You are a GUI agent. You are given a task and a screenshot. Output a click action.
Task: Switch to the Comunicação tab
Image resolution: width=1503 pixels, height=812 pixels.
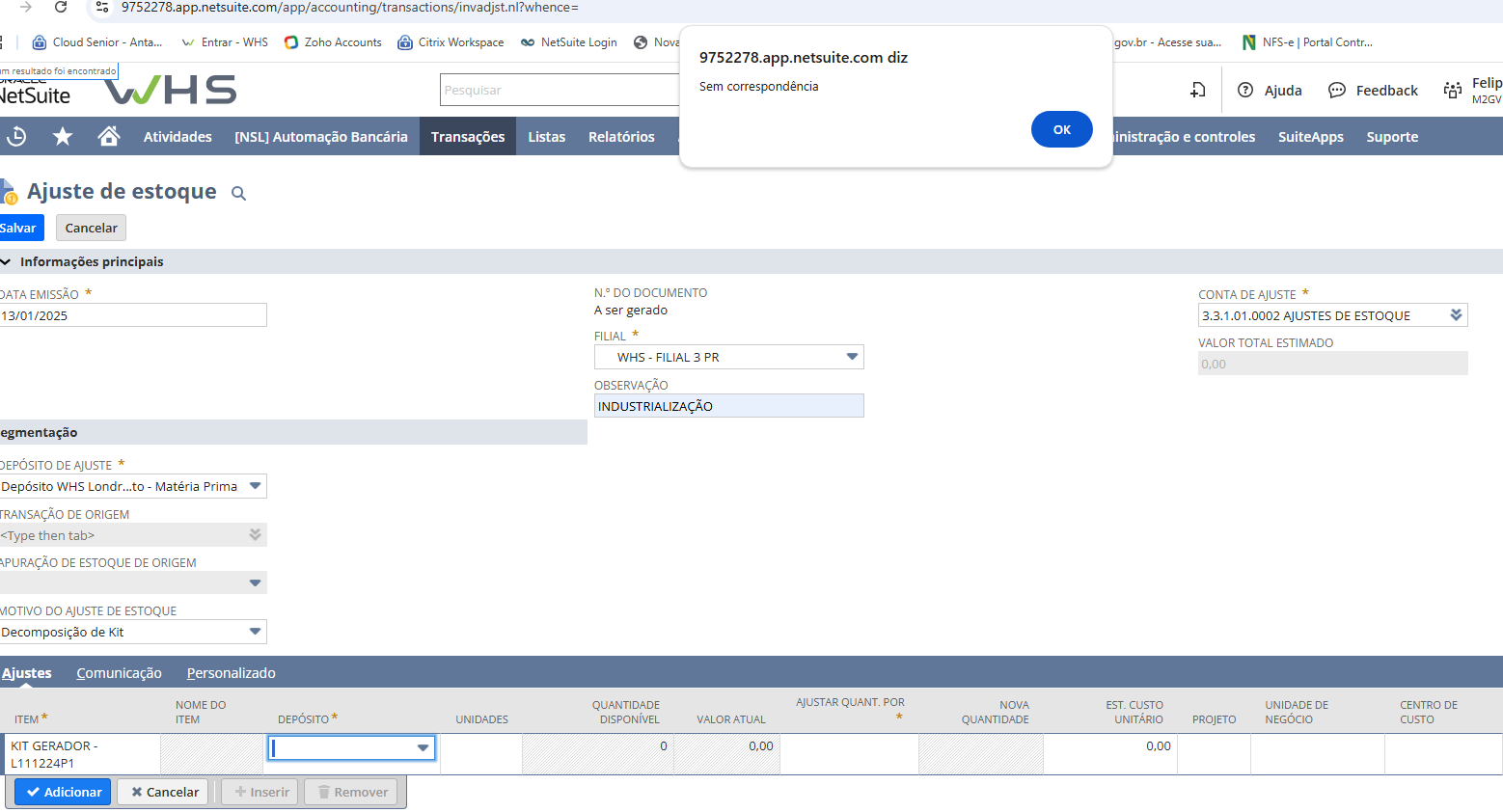[x=119, y=673]
